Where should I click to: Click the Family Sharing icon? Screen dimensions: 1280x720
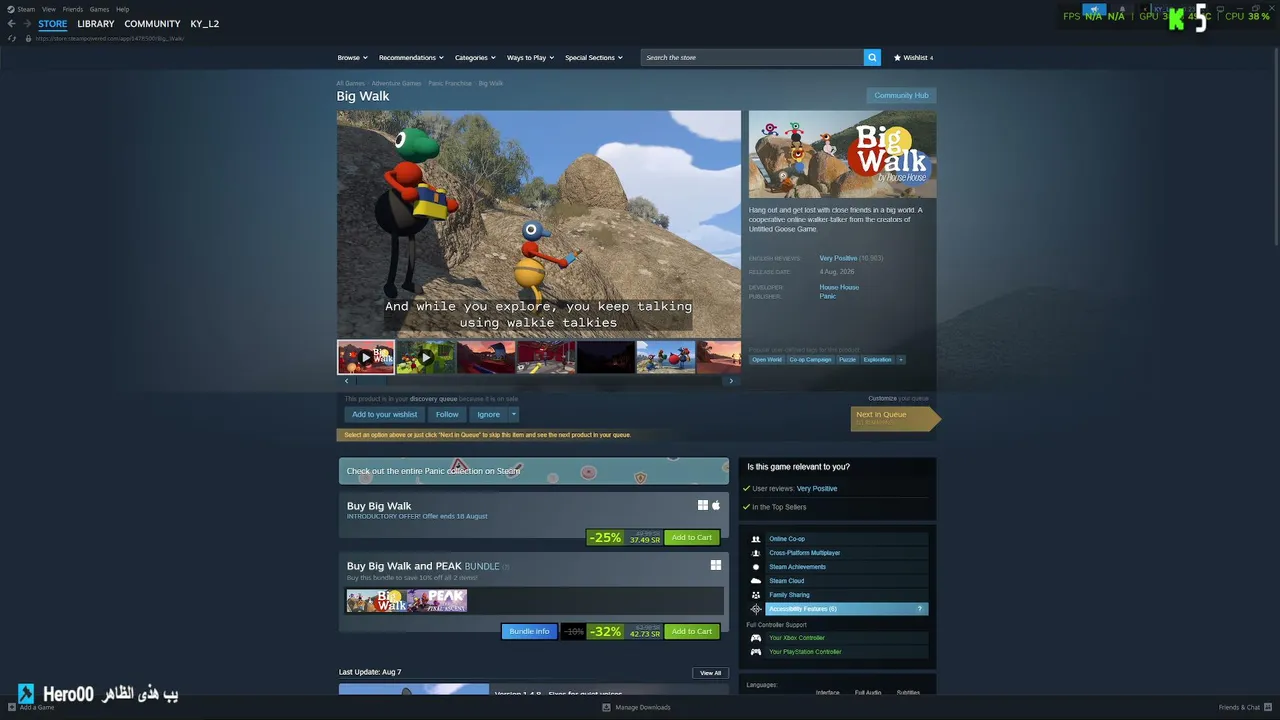[x=756, y=595]
